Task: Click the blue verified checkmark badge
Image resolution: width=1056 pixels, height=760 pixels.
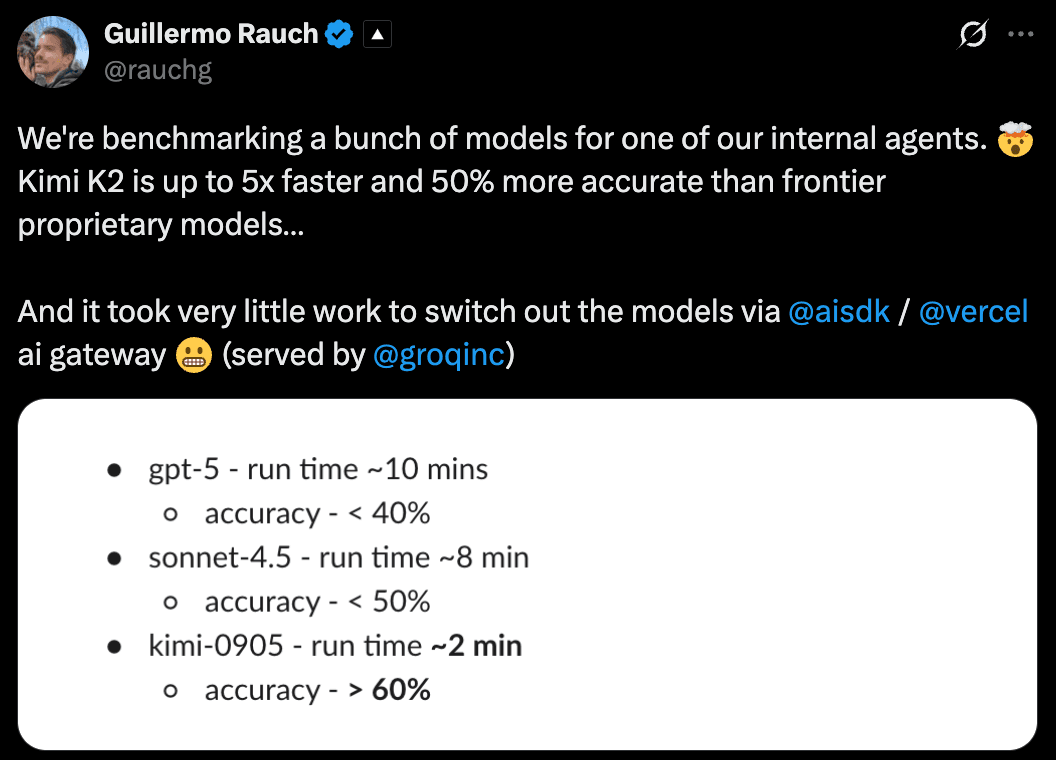Action: pos(340,34)
